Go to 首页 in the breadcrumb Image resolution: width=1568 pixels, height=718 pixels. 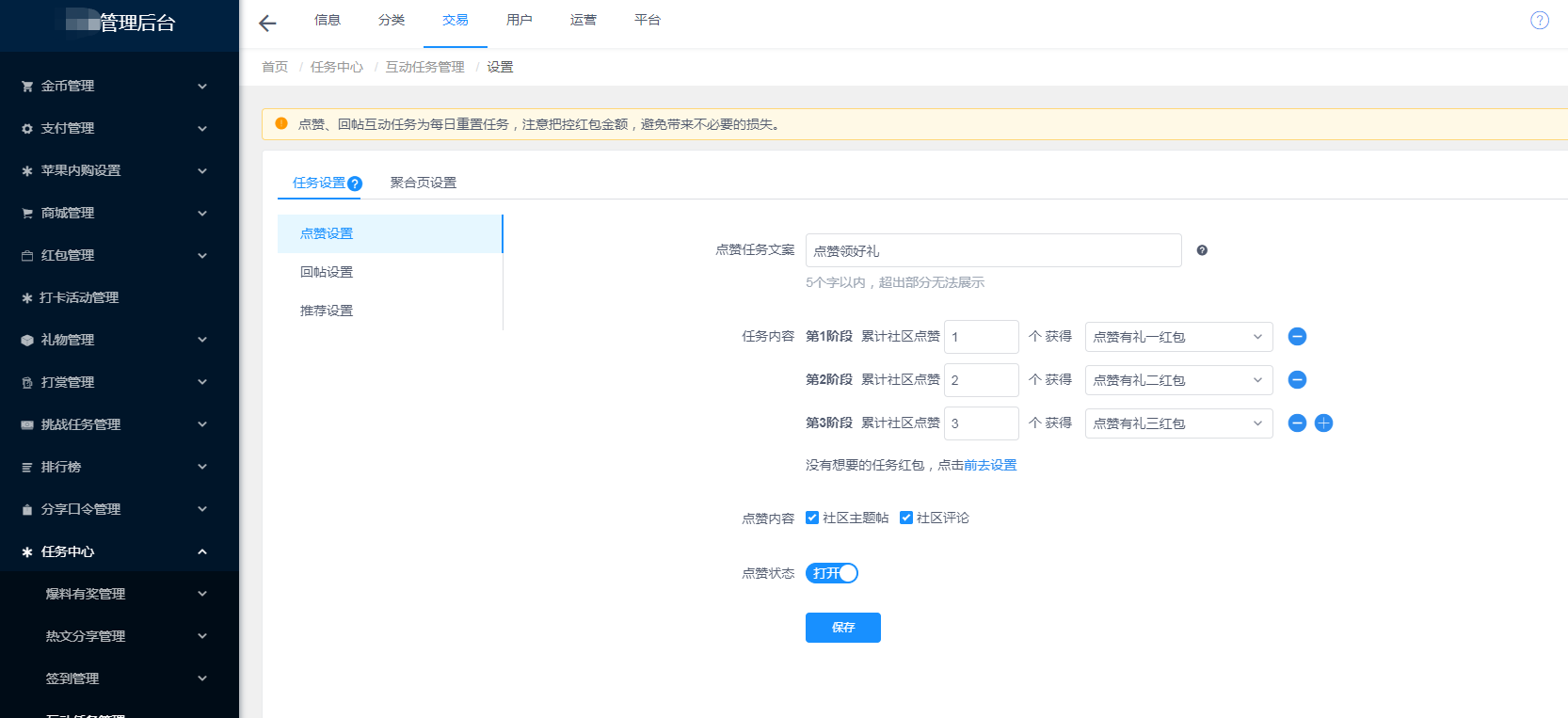[275, 67]
